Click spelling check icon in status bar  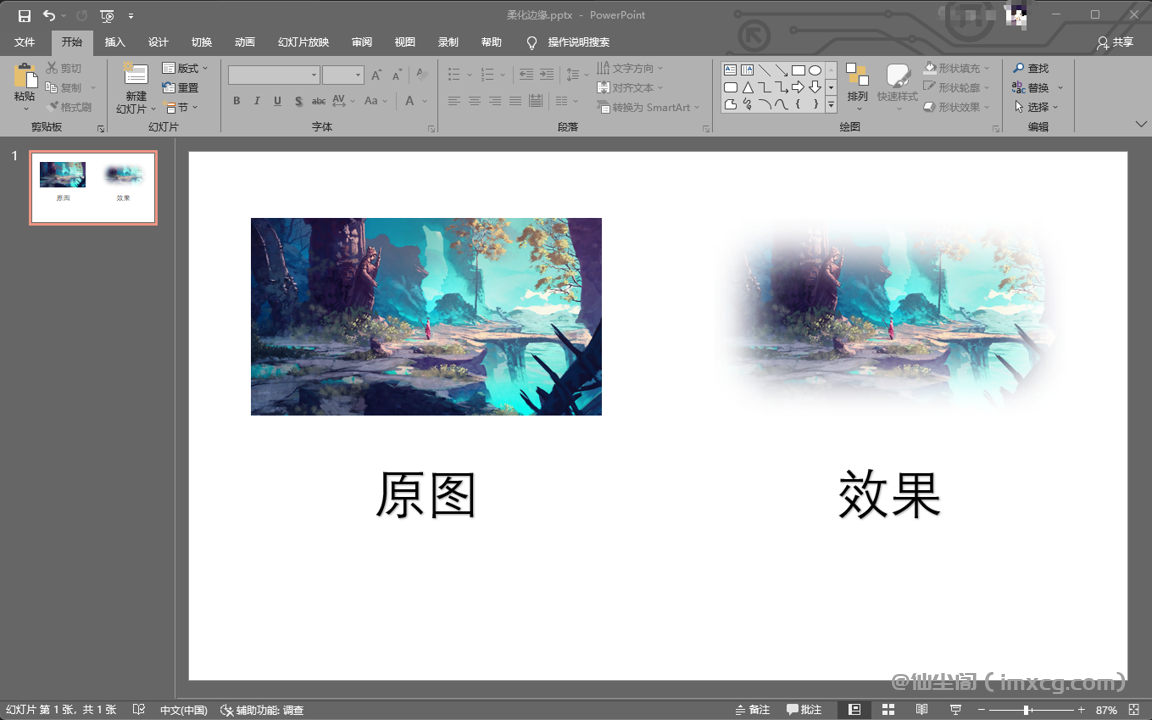(x=139, y=710)
